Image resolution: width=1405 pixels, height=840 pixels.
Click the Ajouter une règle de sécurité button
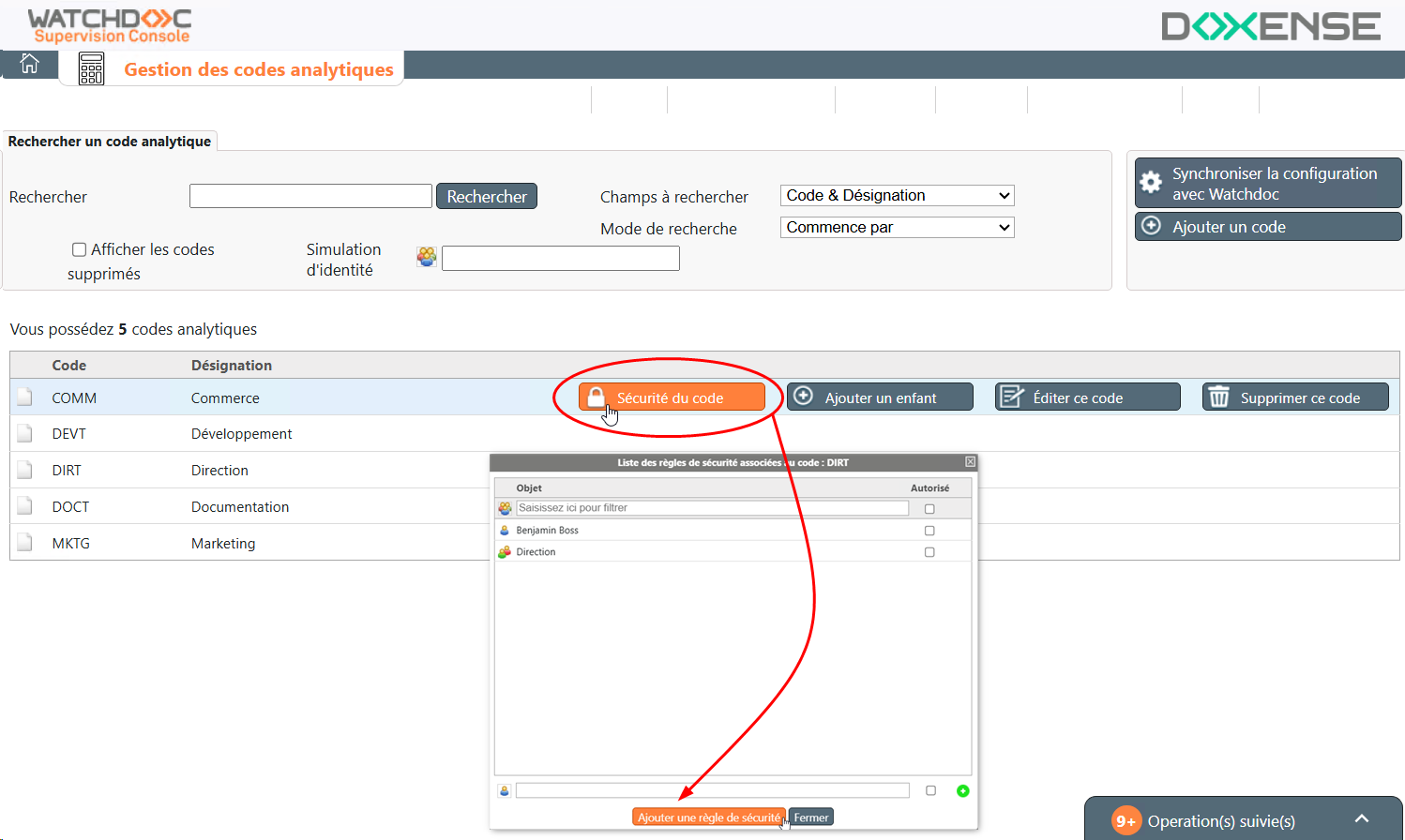click(x=709, y=817)
